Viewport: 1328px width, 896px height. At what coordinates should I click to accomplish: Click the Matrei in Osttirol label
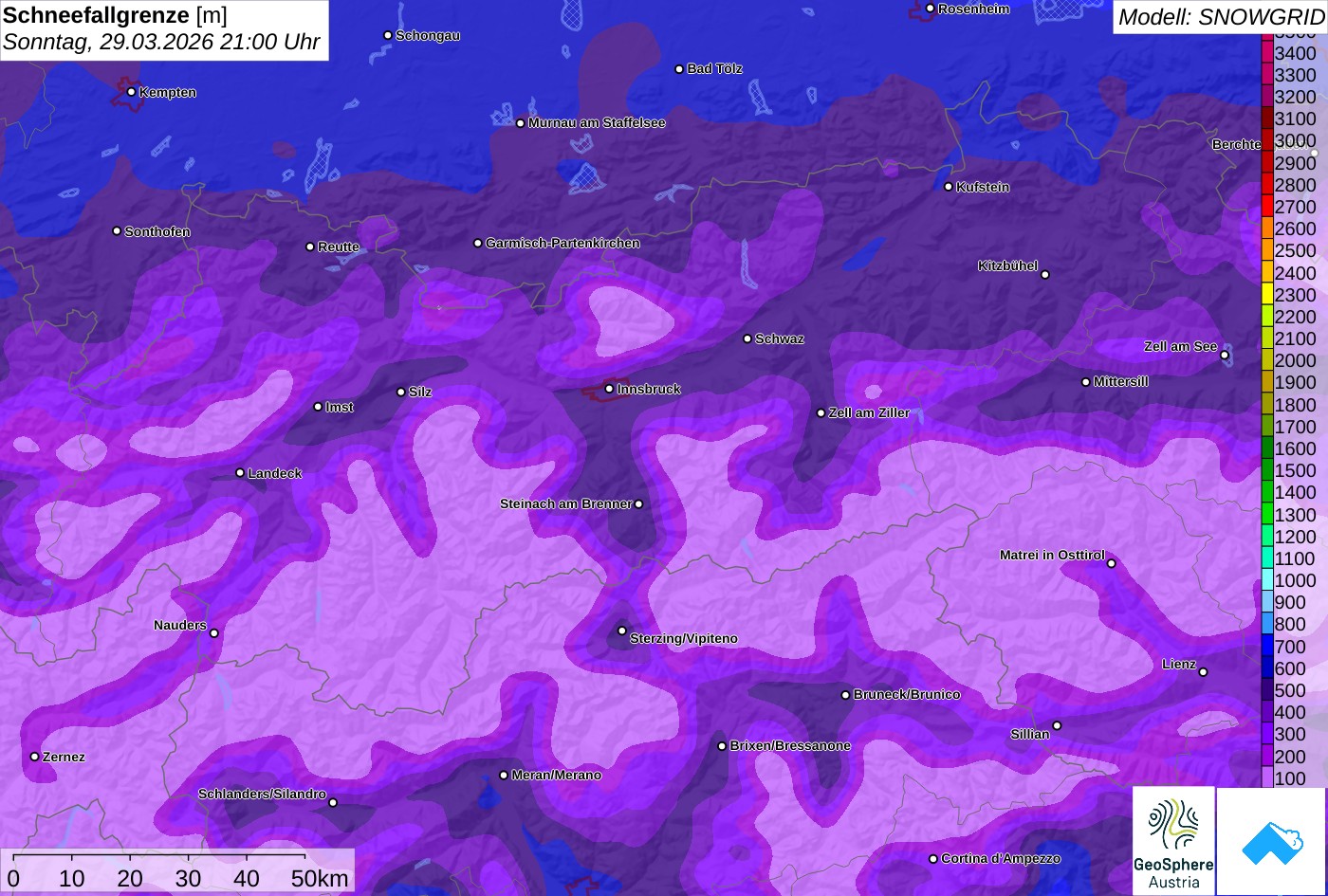coord(1052,555)
